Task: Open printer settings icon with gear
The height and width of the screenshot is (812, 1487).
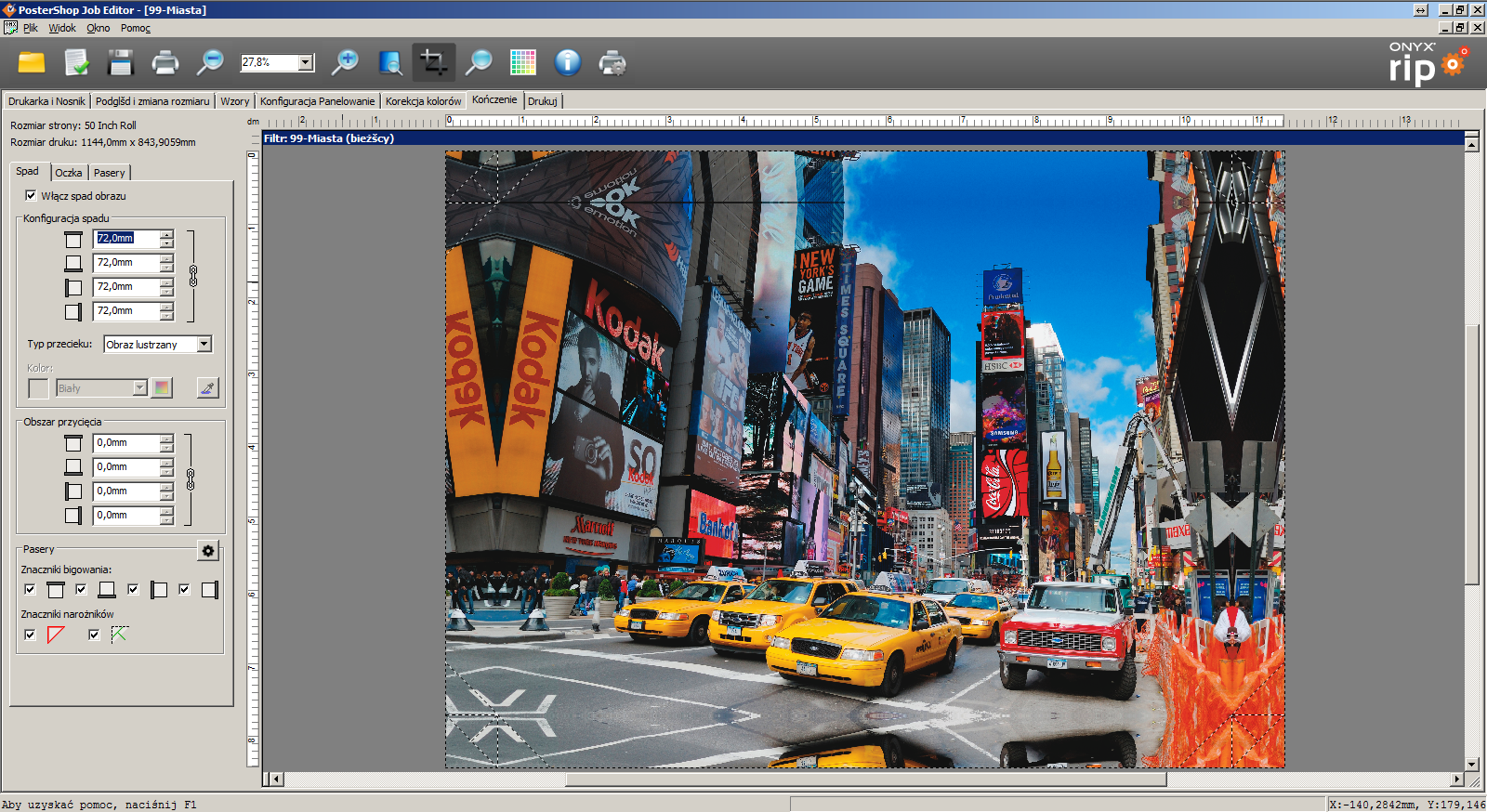Action: 612,63
